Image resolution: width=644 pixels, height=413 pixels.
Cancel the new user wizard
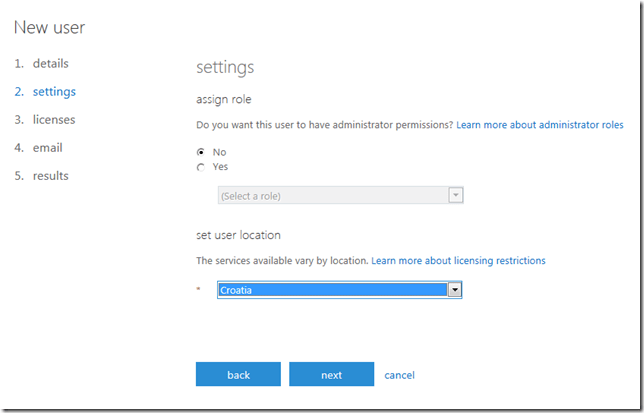(x=399, y=375)
